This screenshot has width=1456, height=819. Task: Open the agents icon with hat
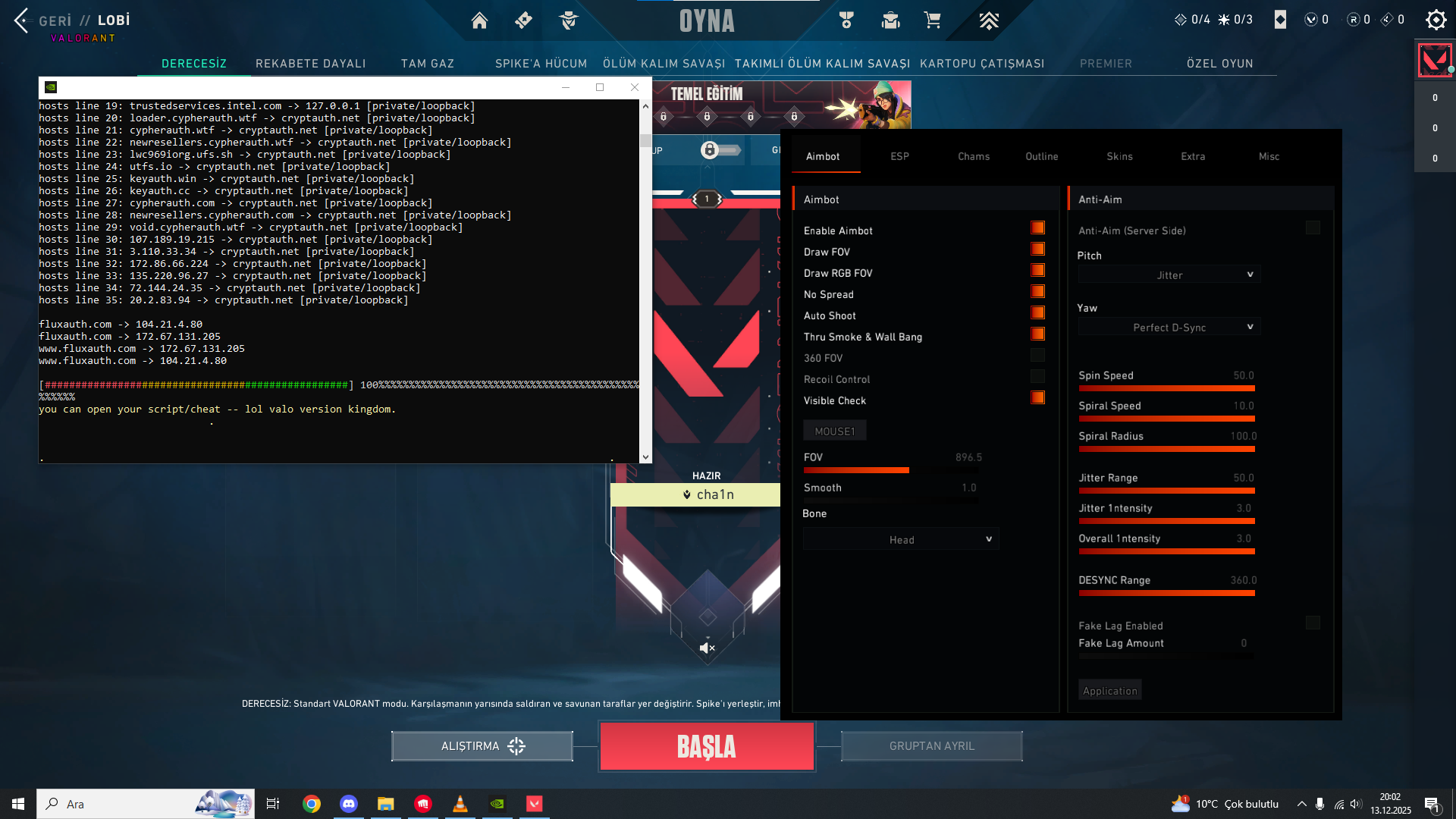click(568, 20)
